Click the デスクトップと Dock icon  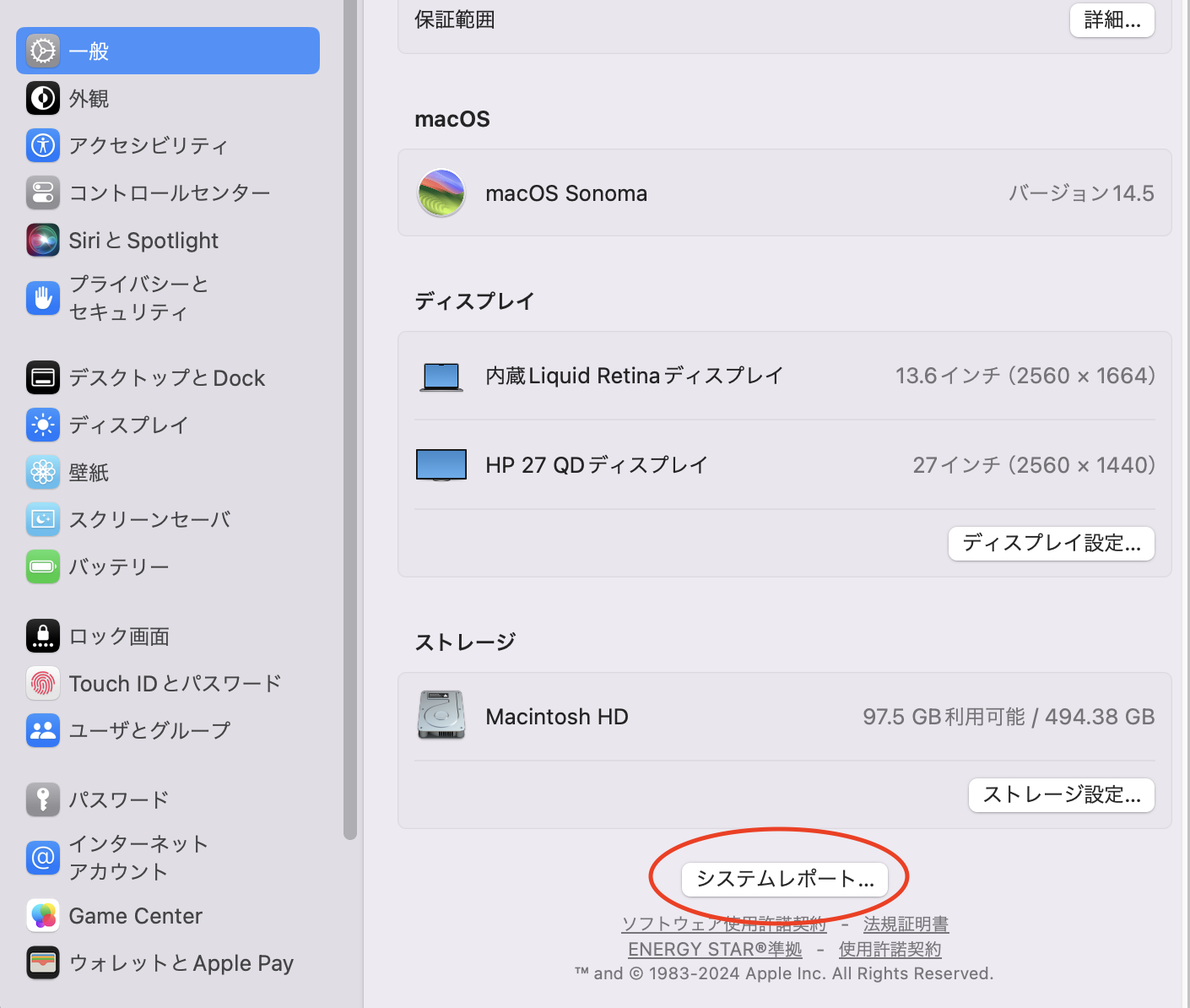coord(43,377)
